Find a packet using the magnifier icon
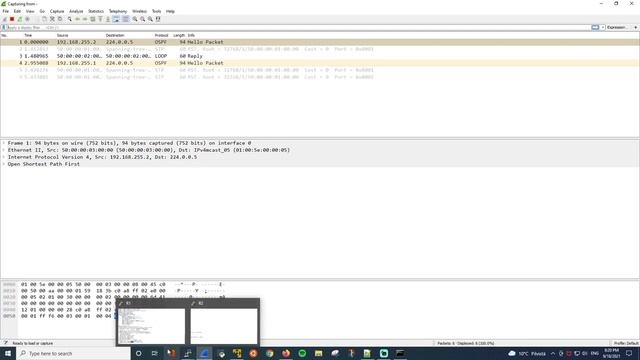 70,19
